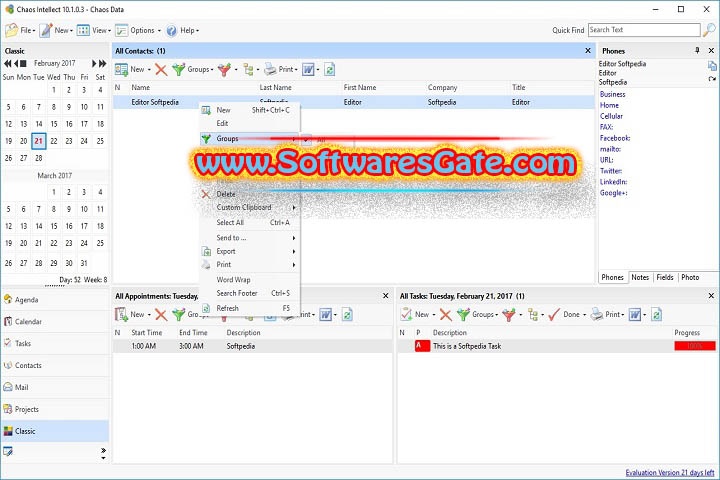Switch to the Fields tab
This screenshot has height=480, width=720.
tap(664, 277)
